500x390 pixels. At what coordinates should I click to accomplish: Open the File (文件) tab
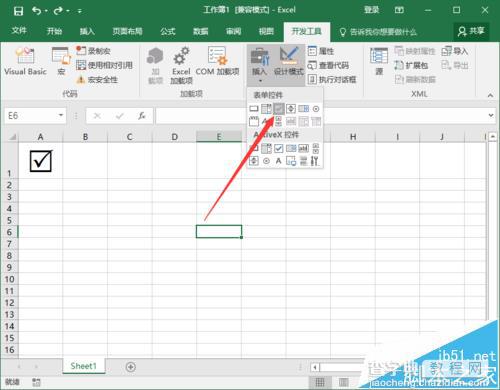tap(19, 31)
